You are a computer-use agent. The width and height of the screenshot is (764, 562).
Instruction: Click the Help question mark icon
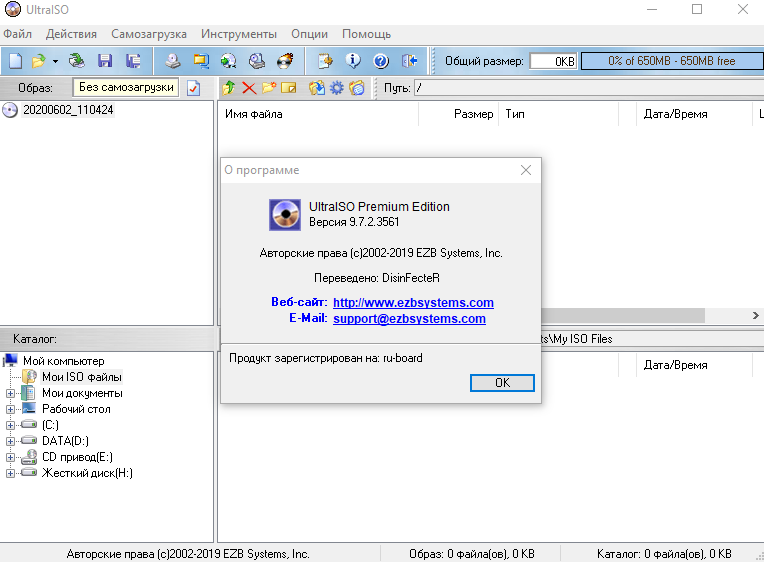[x=381, y=61]
